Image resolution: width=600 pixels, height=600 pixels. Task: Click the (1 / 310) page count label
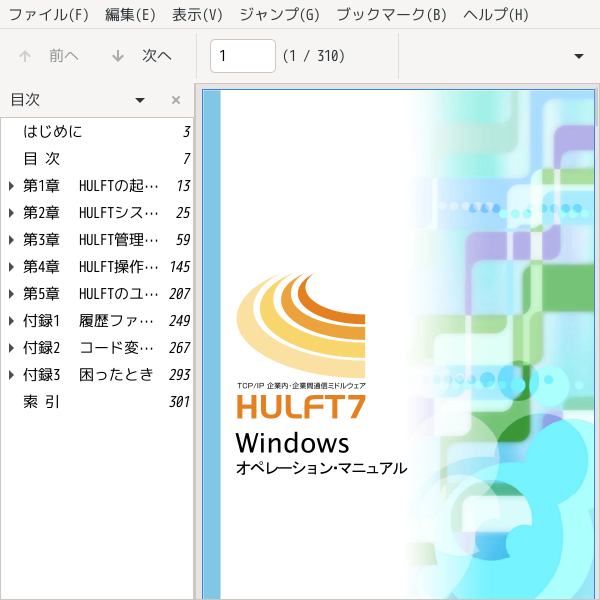(314, 56)
